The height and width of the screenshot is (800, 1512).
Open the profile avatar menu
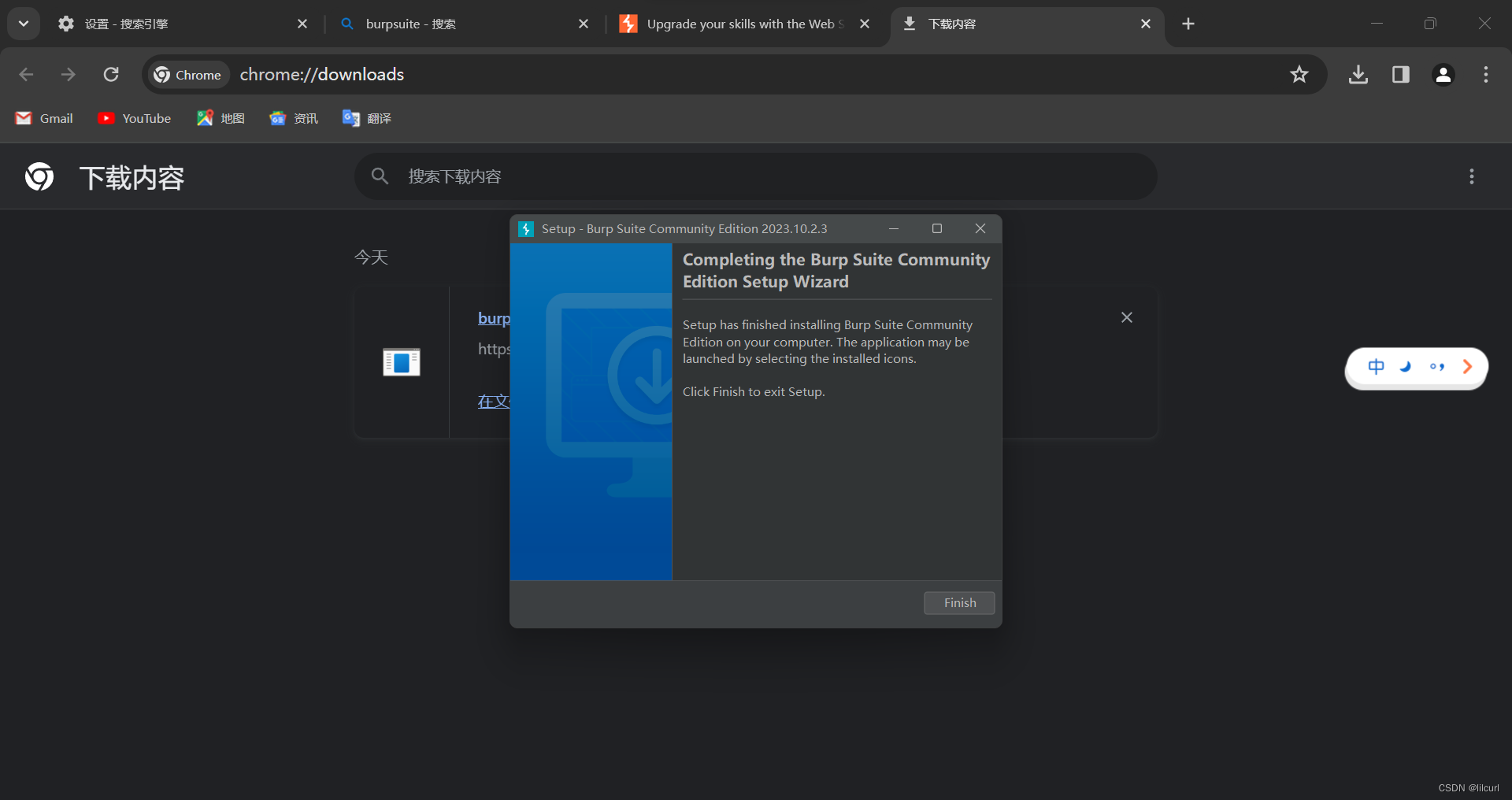click(x=1443, y=75)
